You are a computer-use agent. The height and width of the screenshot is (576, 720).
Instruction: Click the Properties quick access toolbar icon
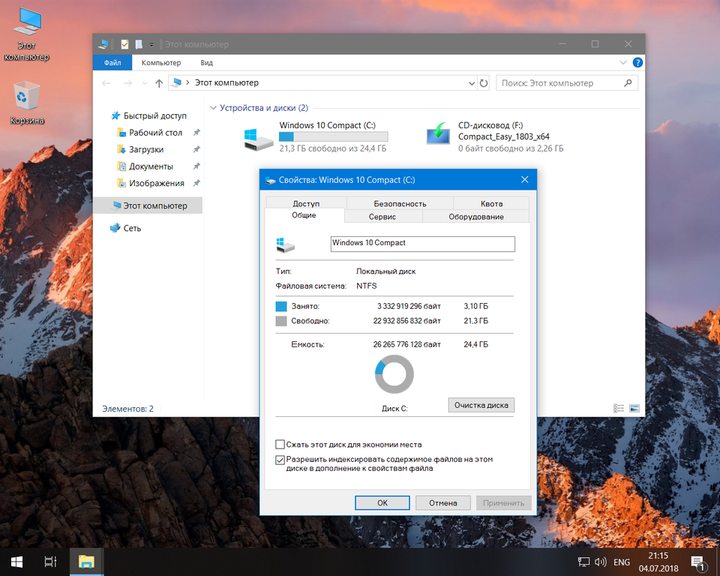point(125,44)
